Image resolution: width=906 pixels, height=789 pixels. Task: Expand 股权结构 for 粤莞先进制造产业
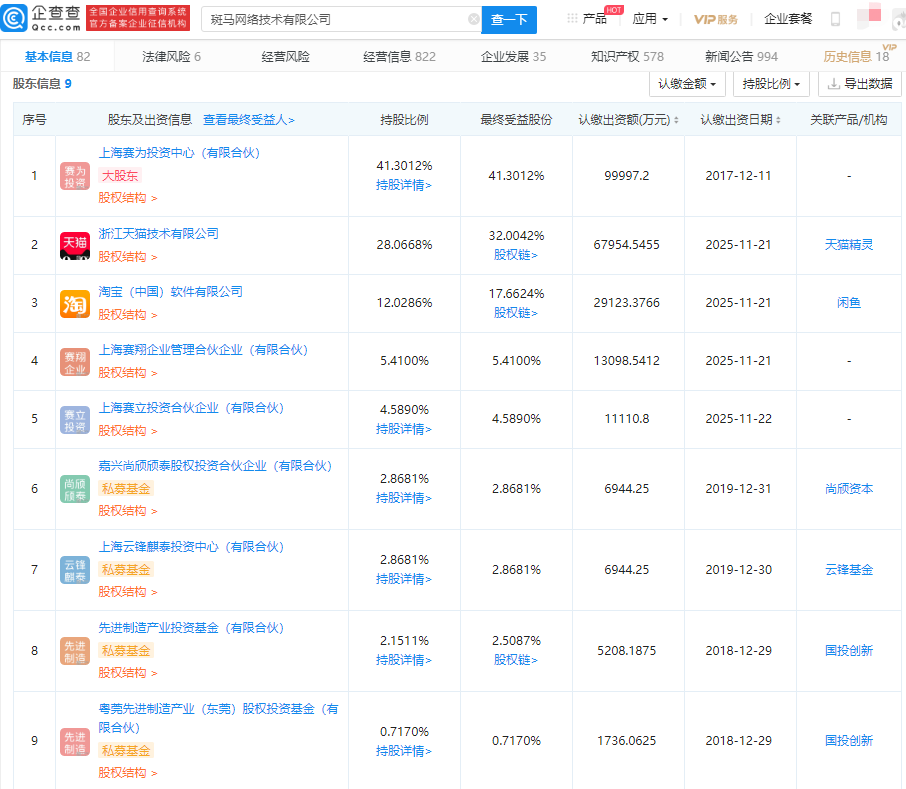pos(127,773)
